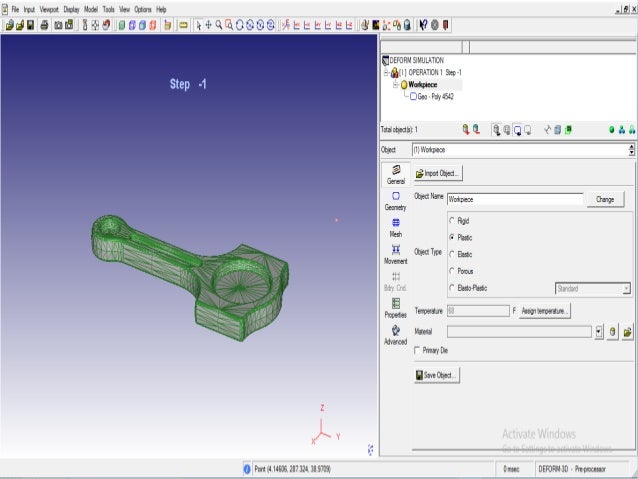
Task: Switch to the General tab
Action: pos(395,175)
